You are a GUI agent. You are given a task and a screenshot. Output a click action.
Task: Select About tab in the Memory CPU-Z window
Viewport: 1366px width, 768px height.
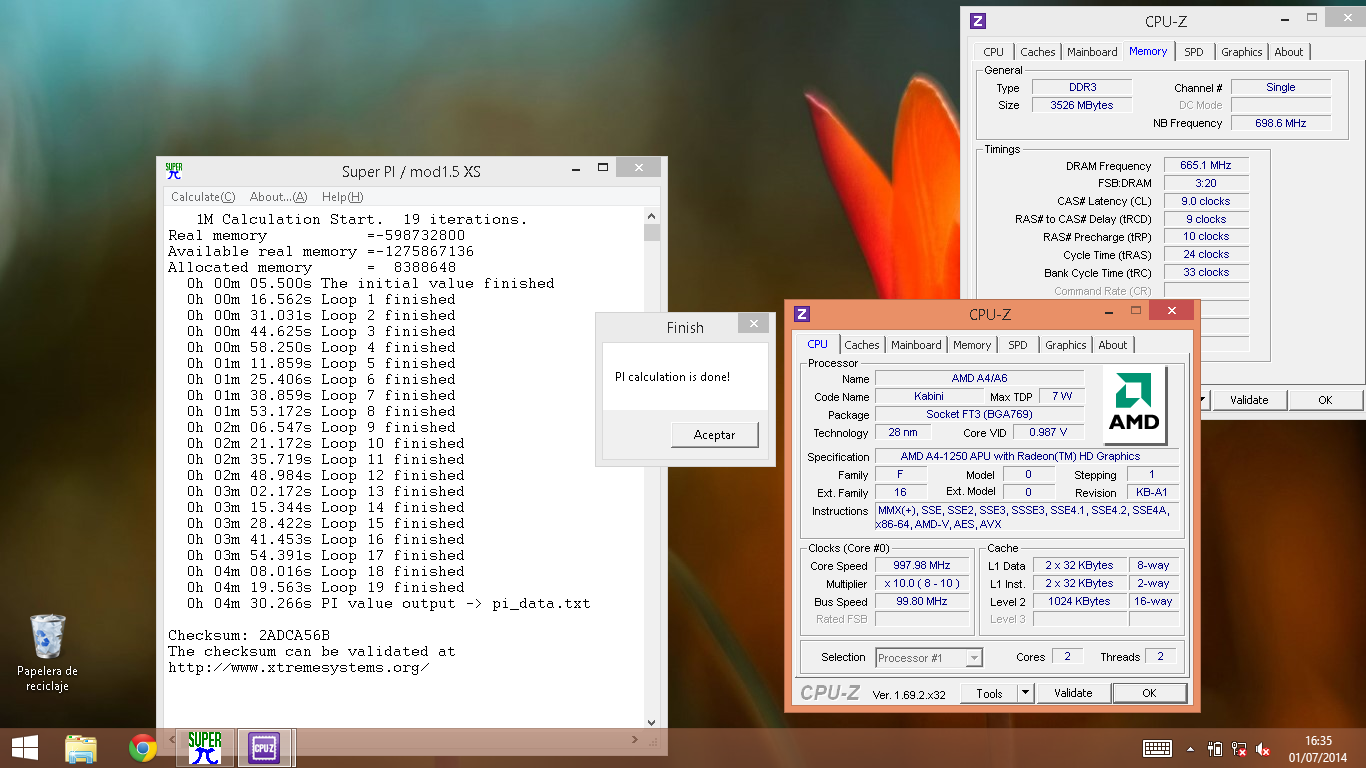point(1288,52)
